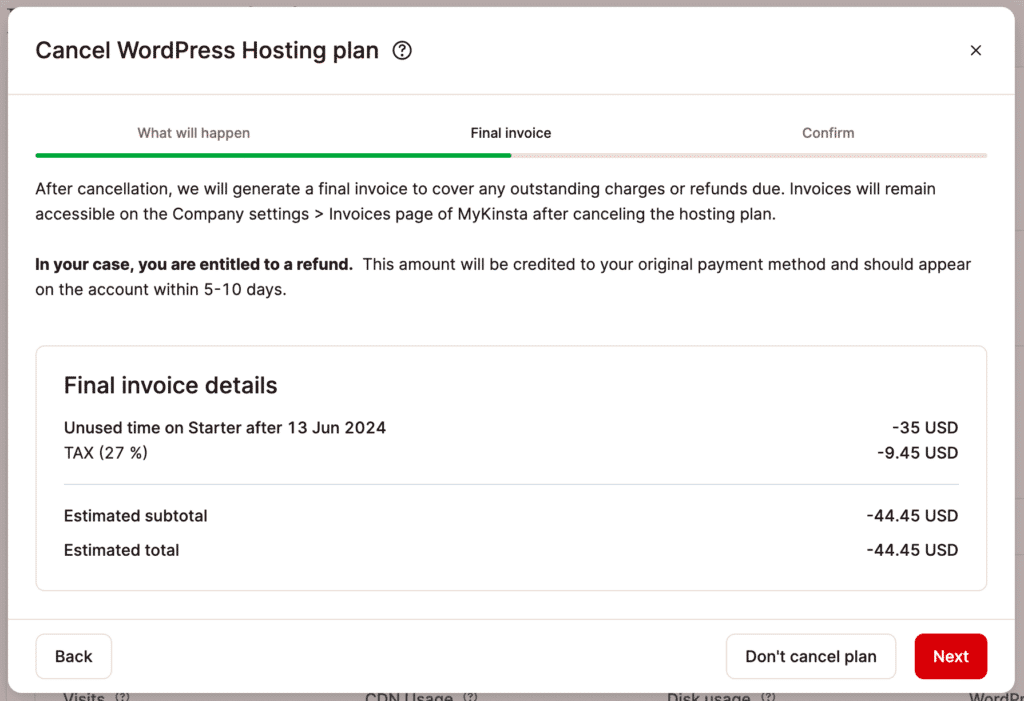Click the -35 USD refund amount
1024x701 pixels.
(x=926, y=428)
